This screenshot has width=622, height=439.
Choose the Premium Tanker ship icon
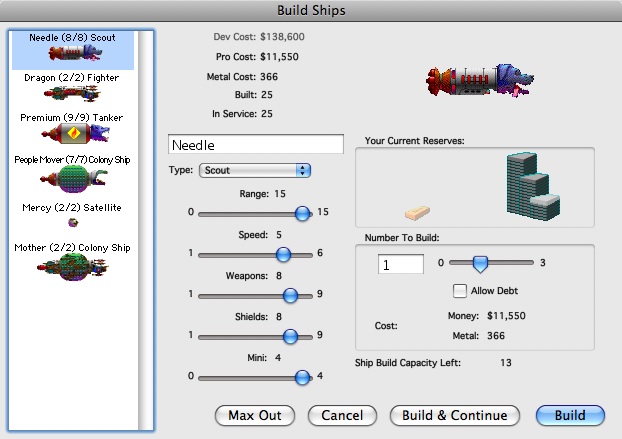click(71, 133)
